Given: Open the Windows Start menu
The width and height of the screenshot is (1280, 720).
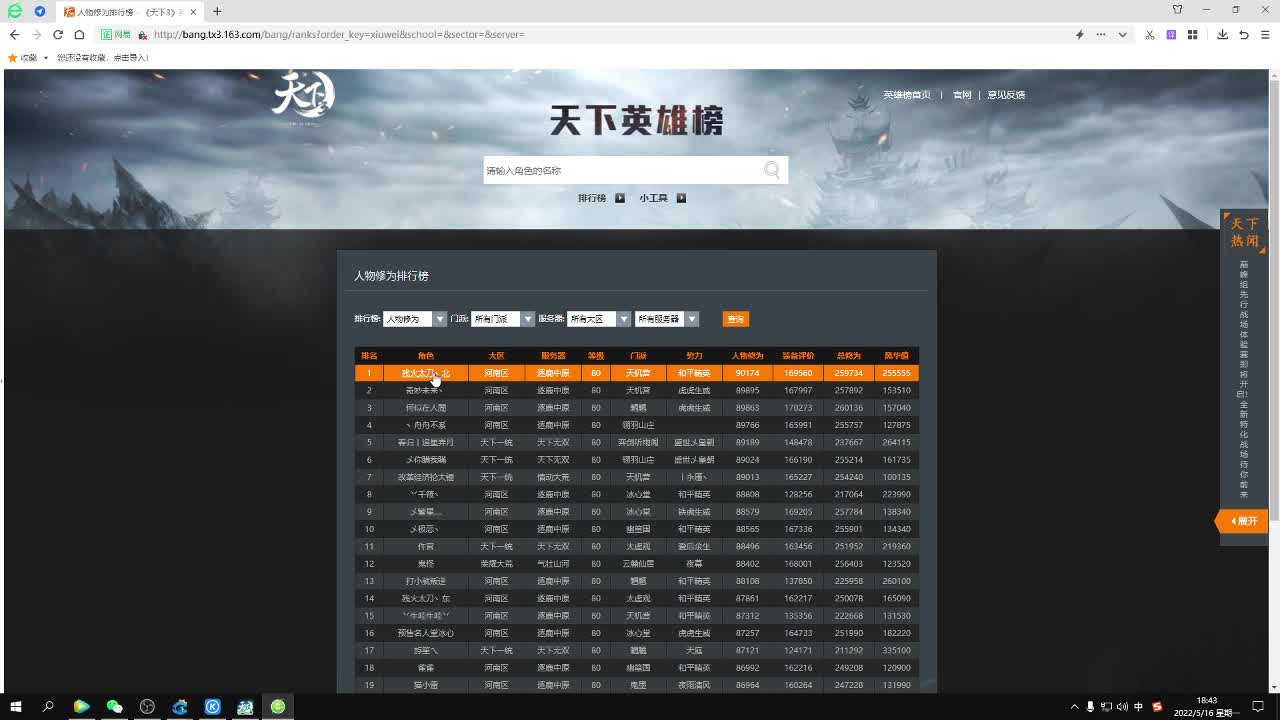Looking at the screenshot, I should 15,707.
